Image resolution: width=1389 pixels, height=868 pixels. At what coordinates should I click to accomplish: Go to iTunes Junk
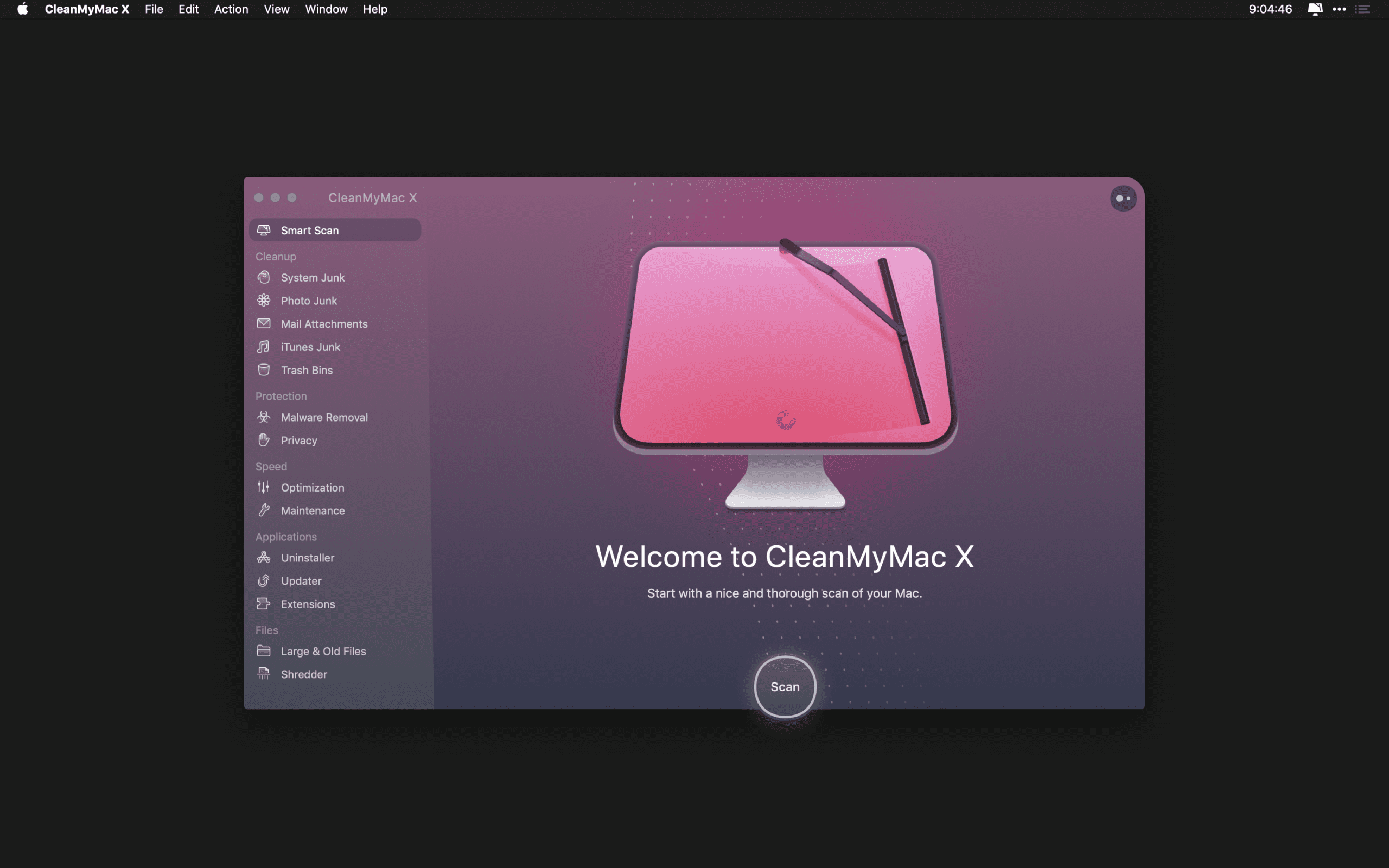(335, 347)
